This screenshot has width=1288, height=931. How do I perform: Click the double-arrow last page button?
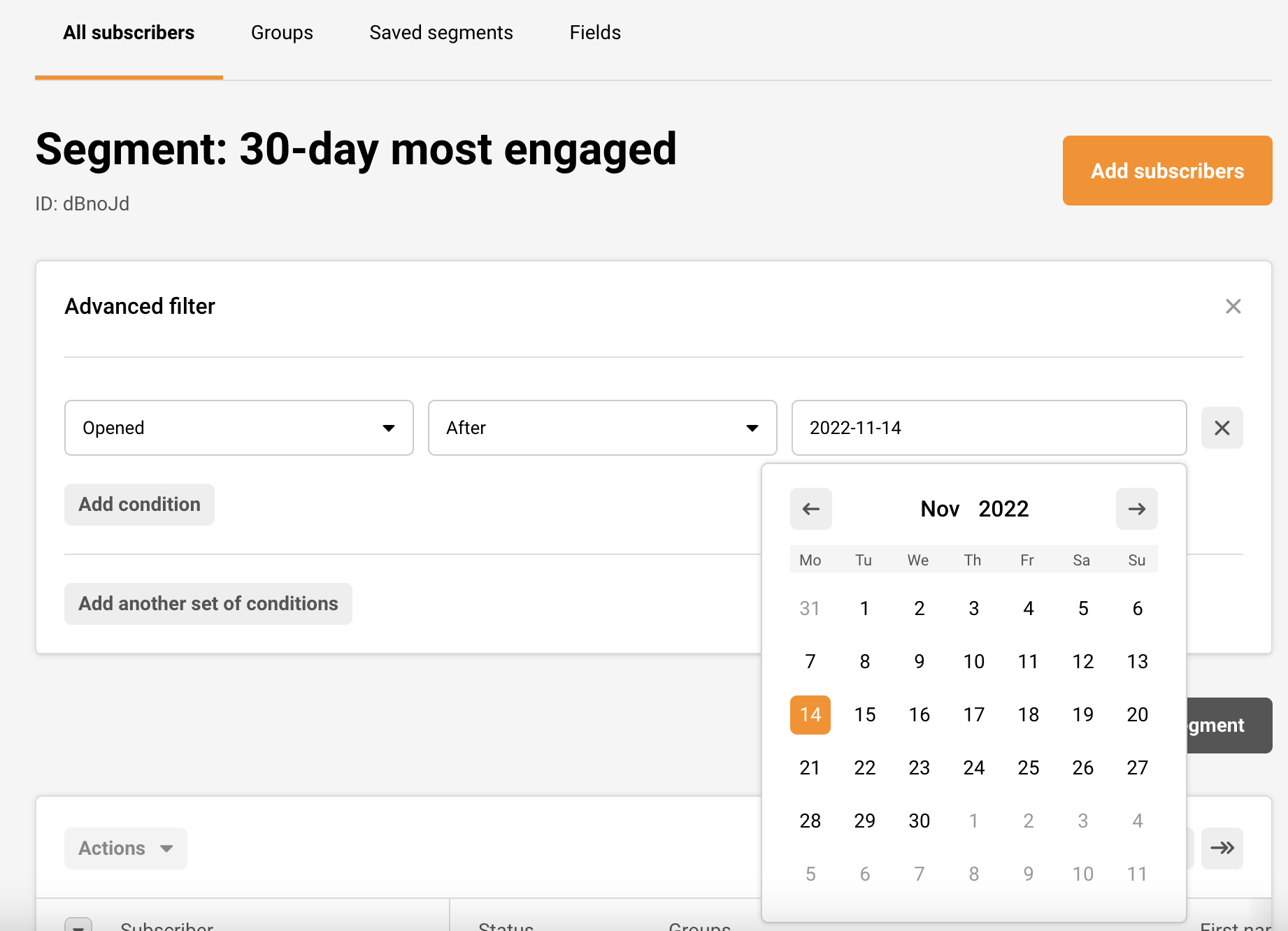click(1222, 848)
